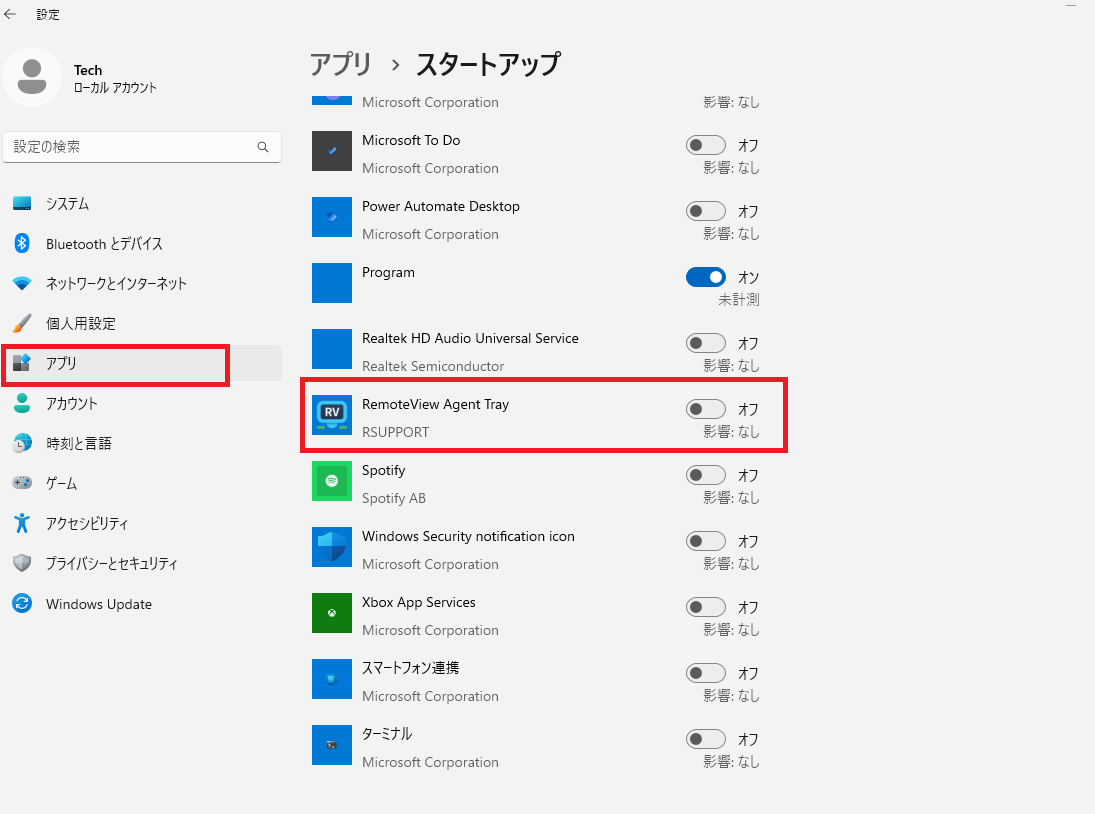Screen dimensions: 1095x814
Task: Enable Power Automate Desktop startup toggle
Action: click(x=706, y=211)
